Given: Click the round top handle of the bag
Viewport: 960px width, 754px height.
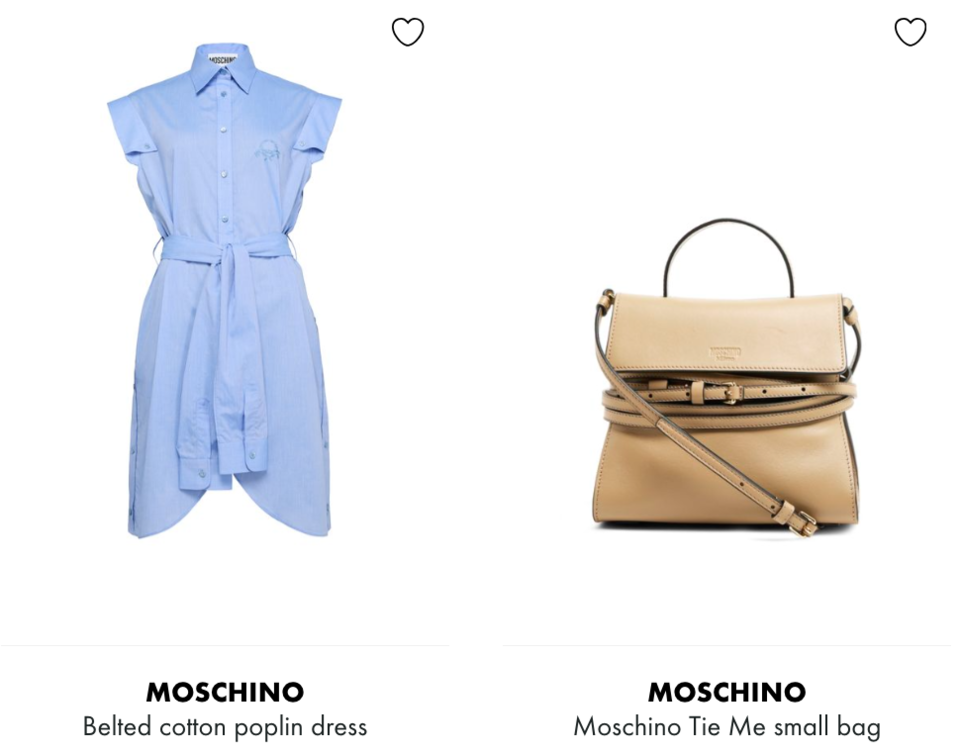Looking at the screenshot, I should pyautogui.click(x=729, y=256).
